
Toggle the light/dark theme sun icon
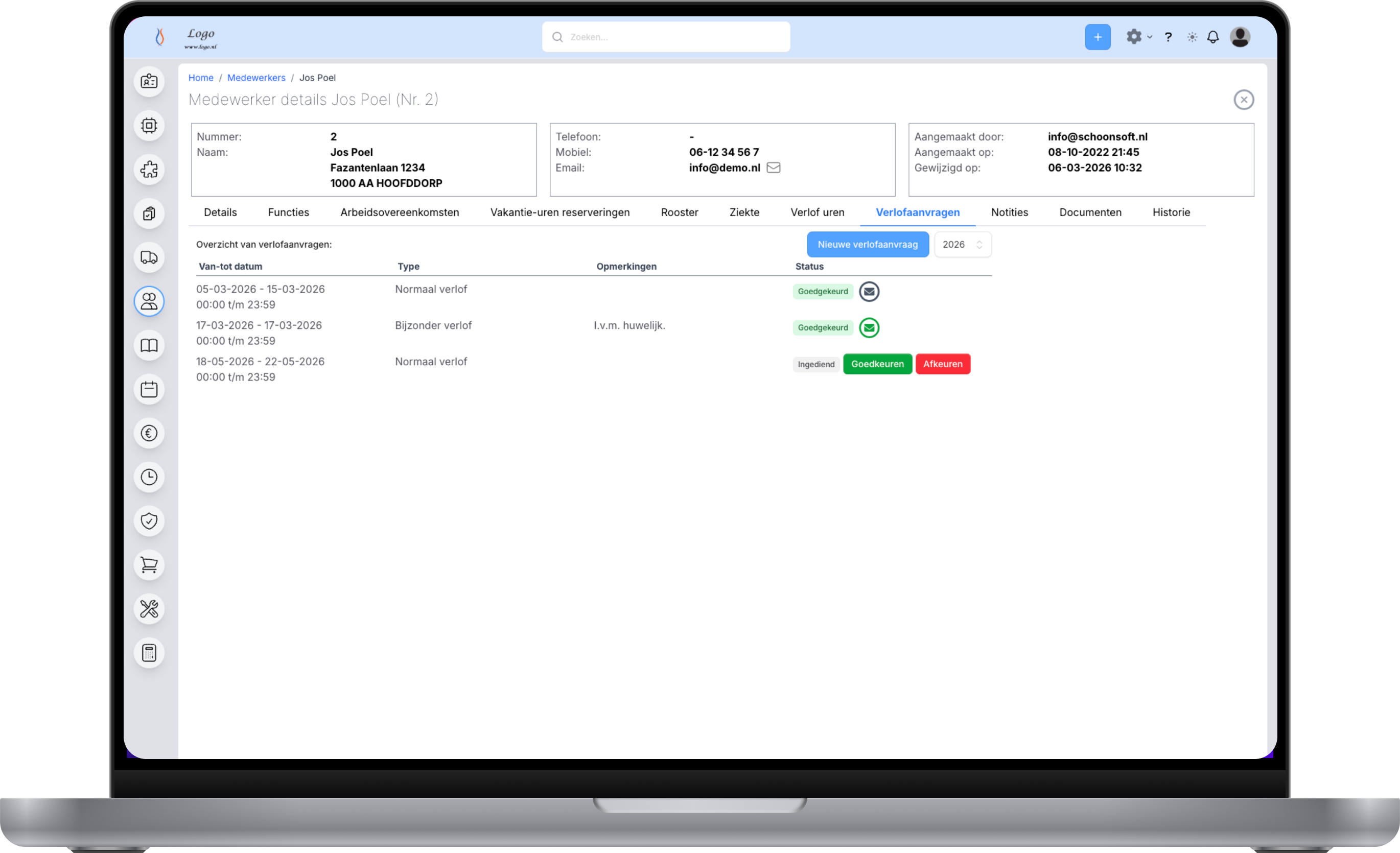click(x=1192, y=37)
